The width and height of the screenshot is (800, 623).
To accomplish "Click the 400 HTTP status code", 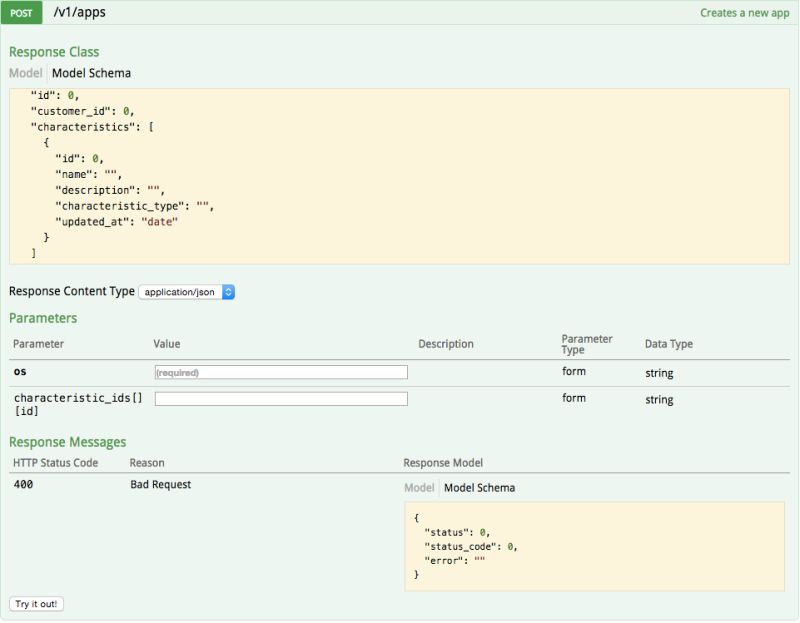I will [22, 483].
